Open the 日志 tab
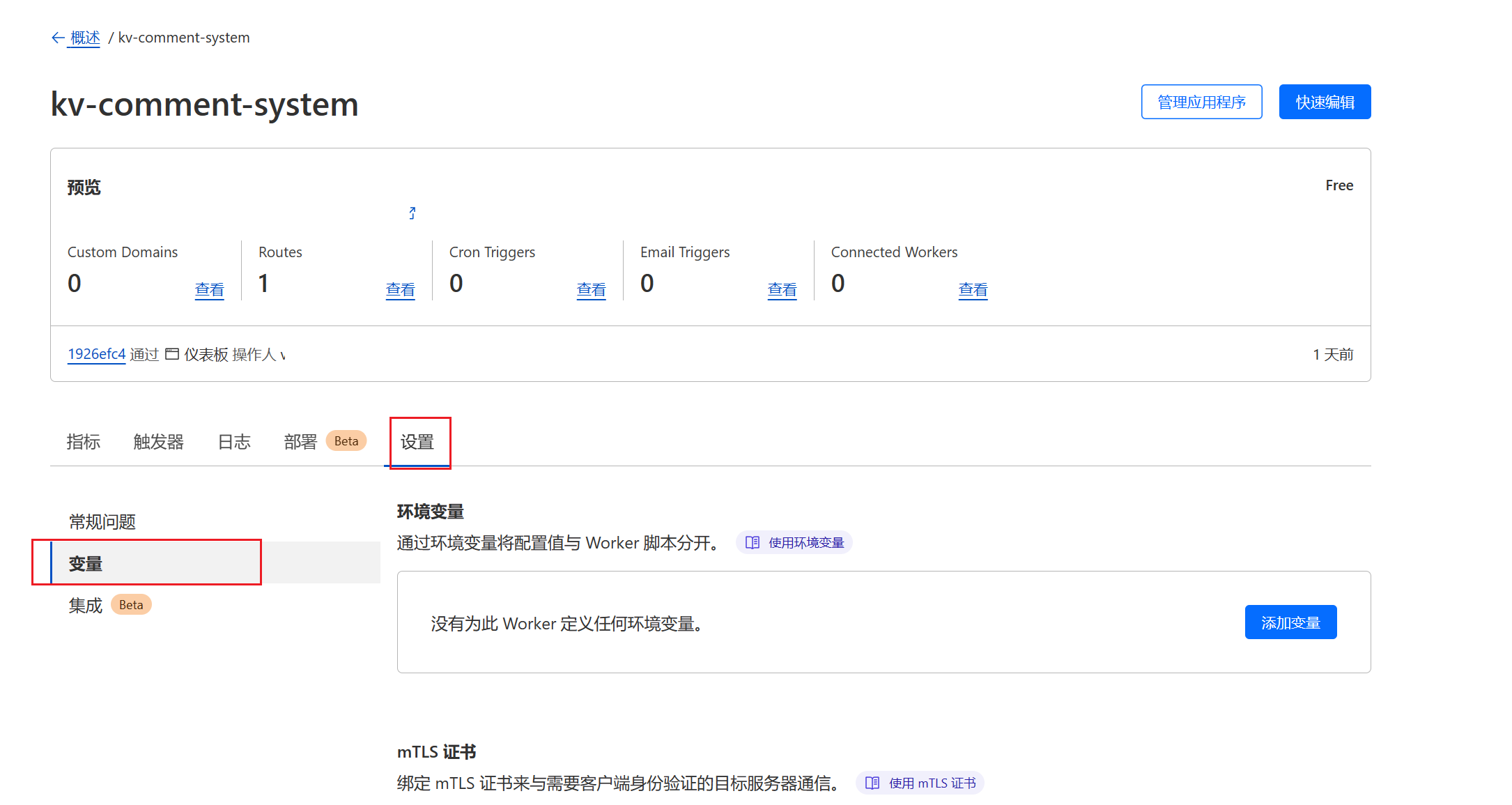The height and width of the screenshot is (805, 1512). coord(233,442)
